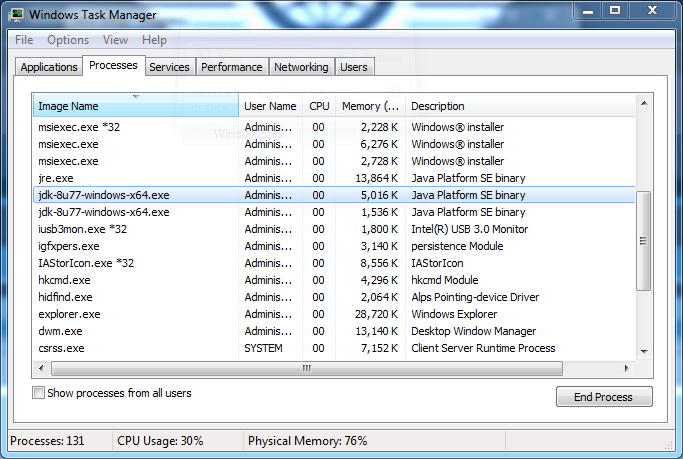The height and width of the screenshot is (459, 683).
Task: Sort by Memory column header
Action: tap(370, 106)
